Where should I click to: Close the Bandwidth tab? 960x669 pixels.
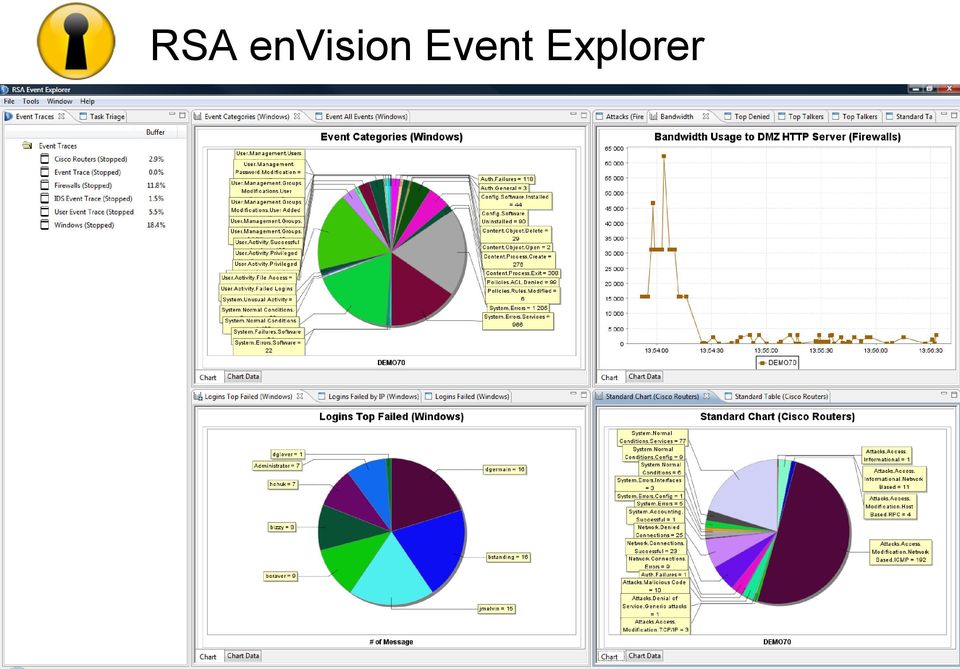(x=706, y=116)
